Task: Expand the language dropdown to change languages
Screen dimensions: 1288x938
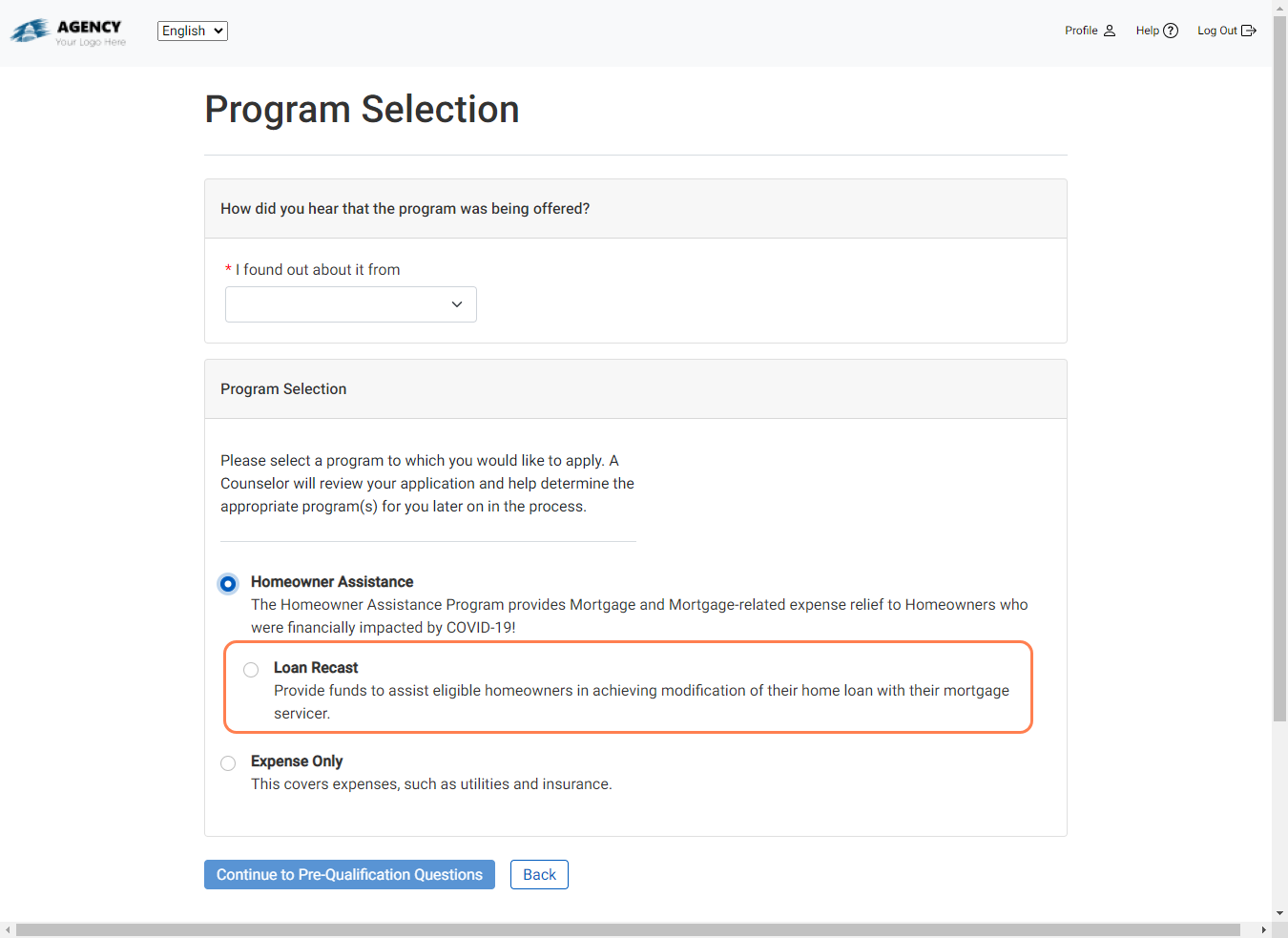Action: click(x=192, y=31)
